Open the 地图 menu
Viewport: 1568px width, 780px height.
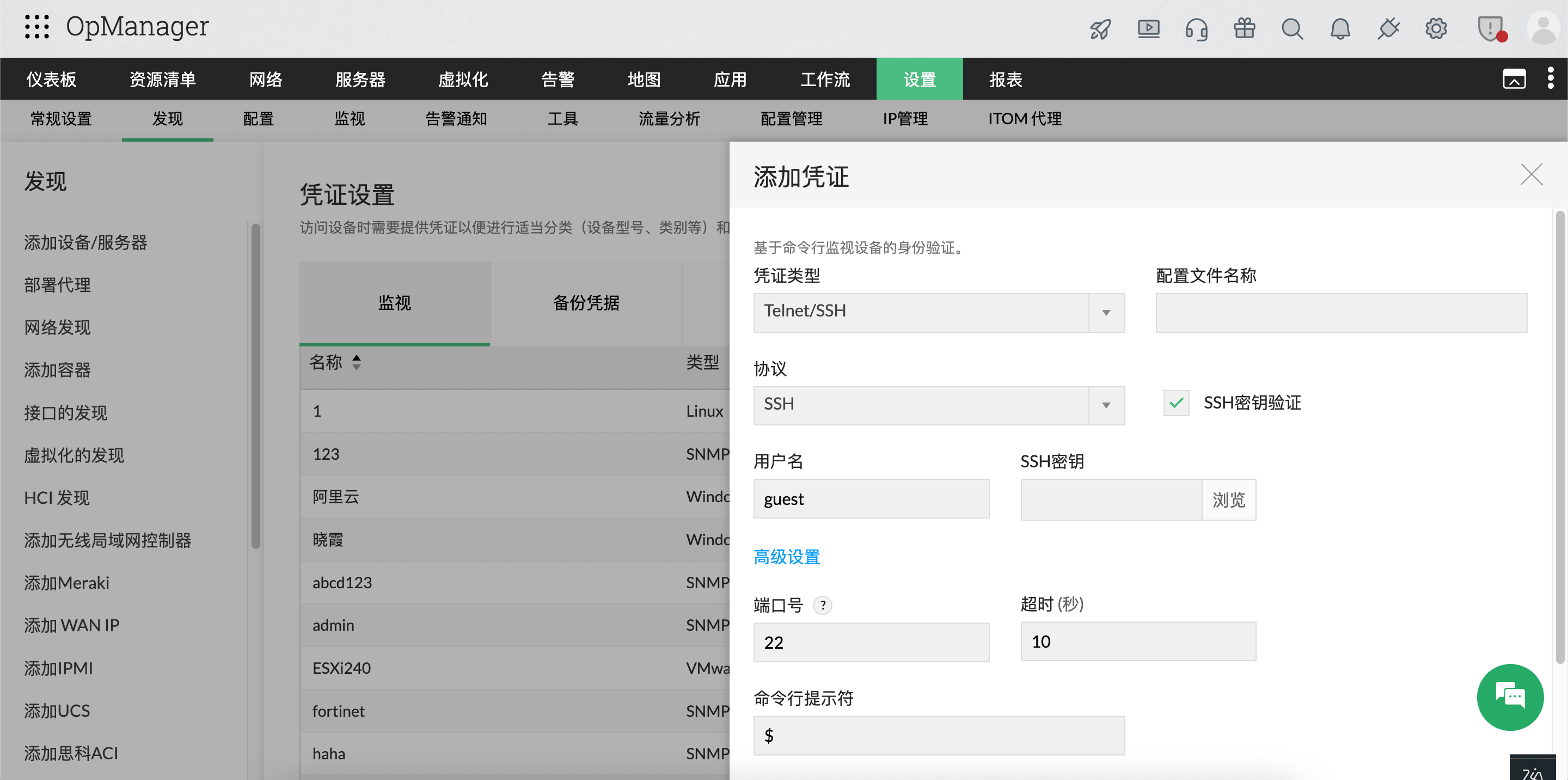644,79
